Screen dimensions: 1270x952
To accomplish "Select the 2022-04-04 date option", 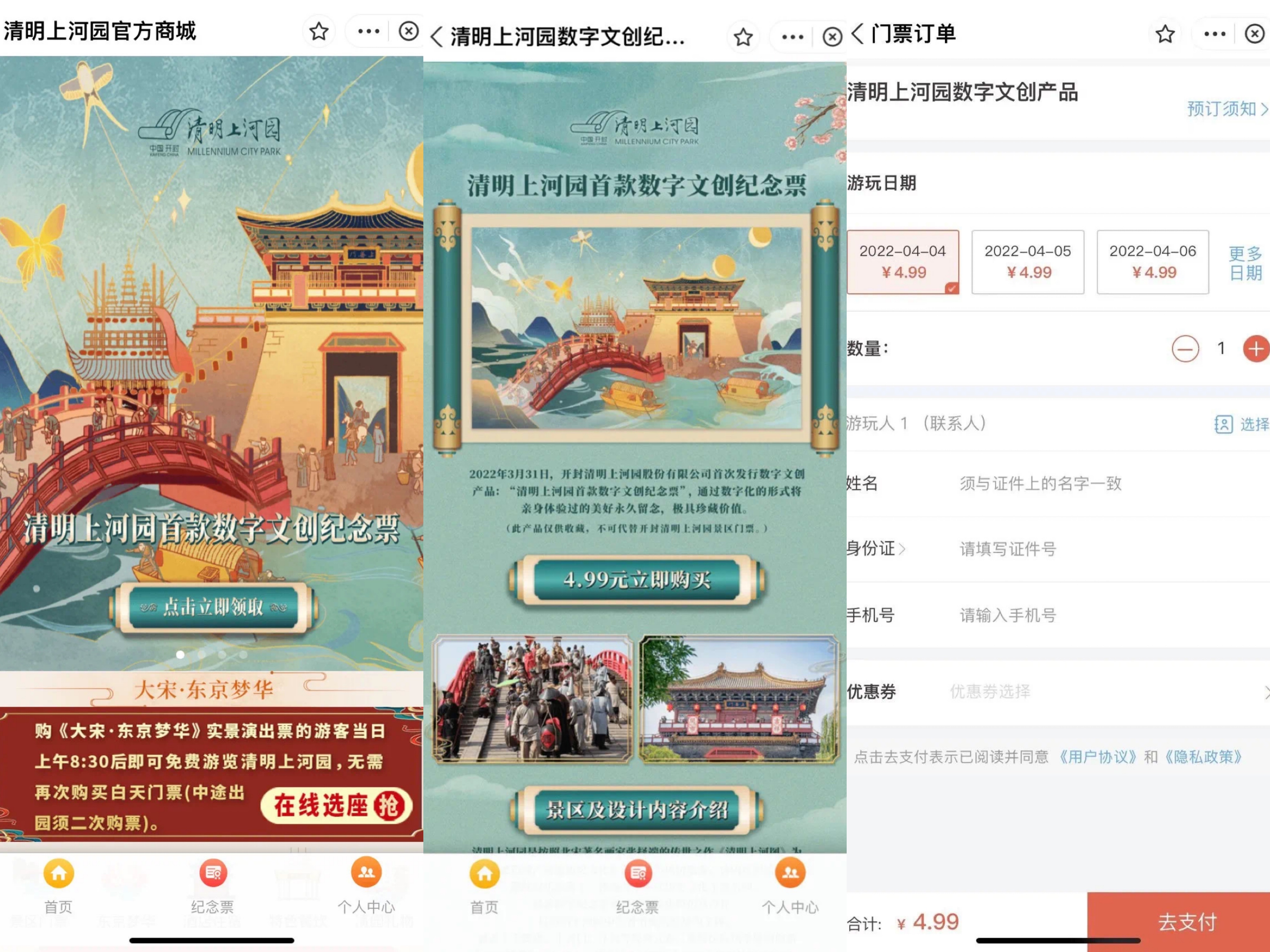I will tap(902, 262).
